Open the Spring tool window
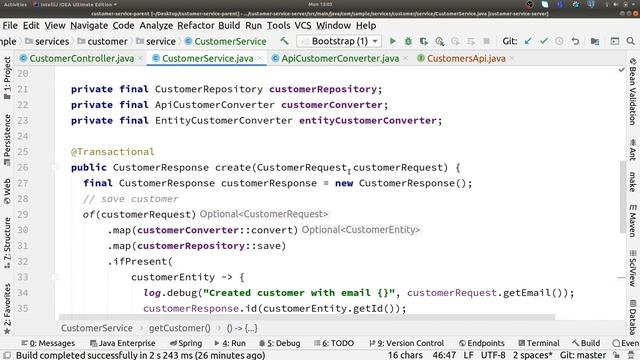Viewport: 640px width, 360px height. [x=186, y=343]
